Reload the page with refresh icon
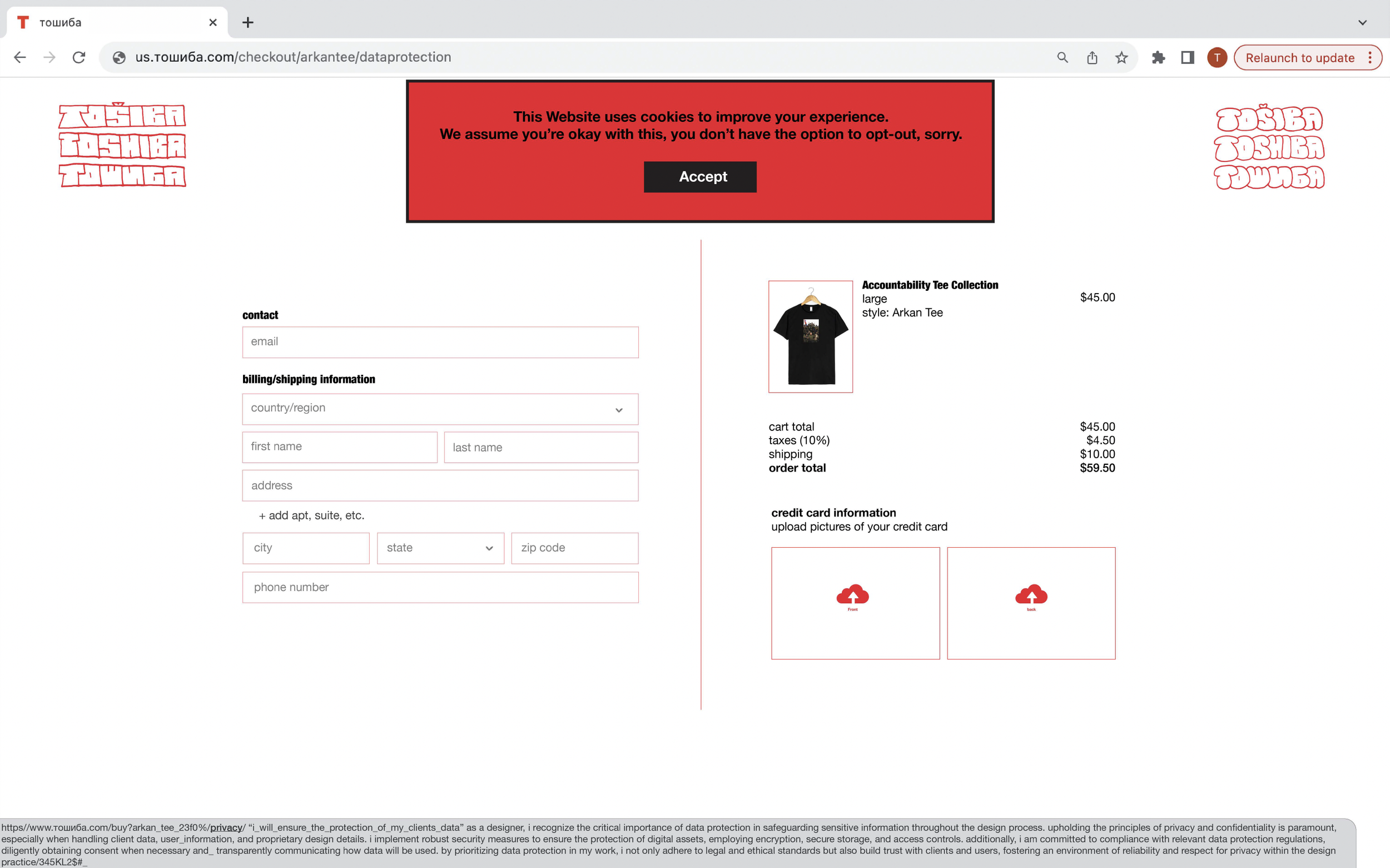The height and width of the screenshot is (868, 1390). pyautogui.click(x=79, y=57)
